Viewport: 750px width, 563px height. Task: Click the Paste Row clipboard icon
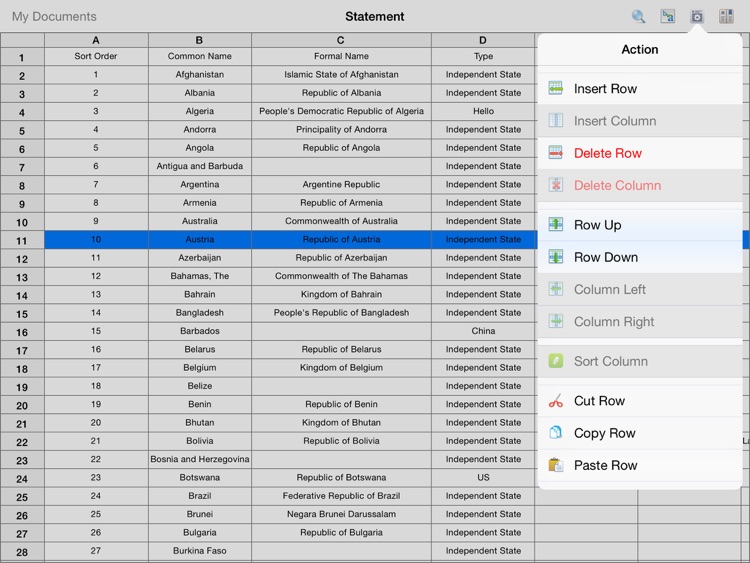coord(556,465)
